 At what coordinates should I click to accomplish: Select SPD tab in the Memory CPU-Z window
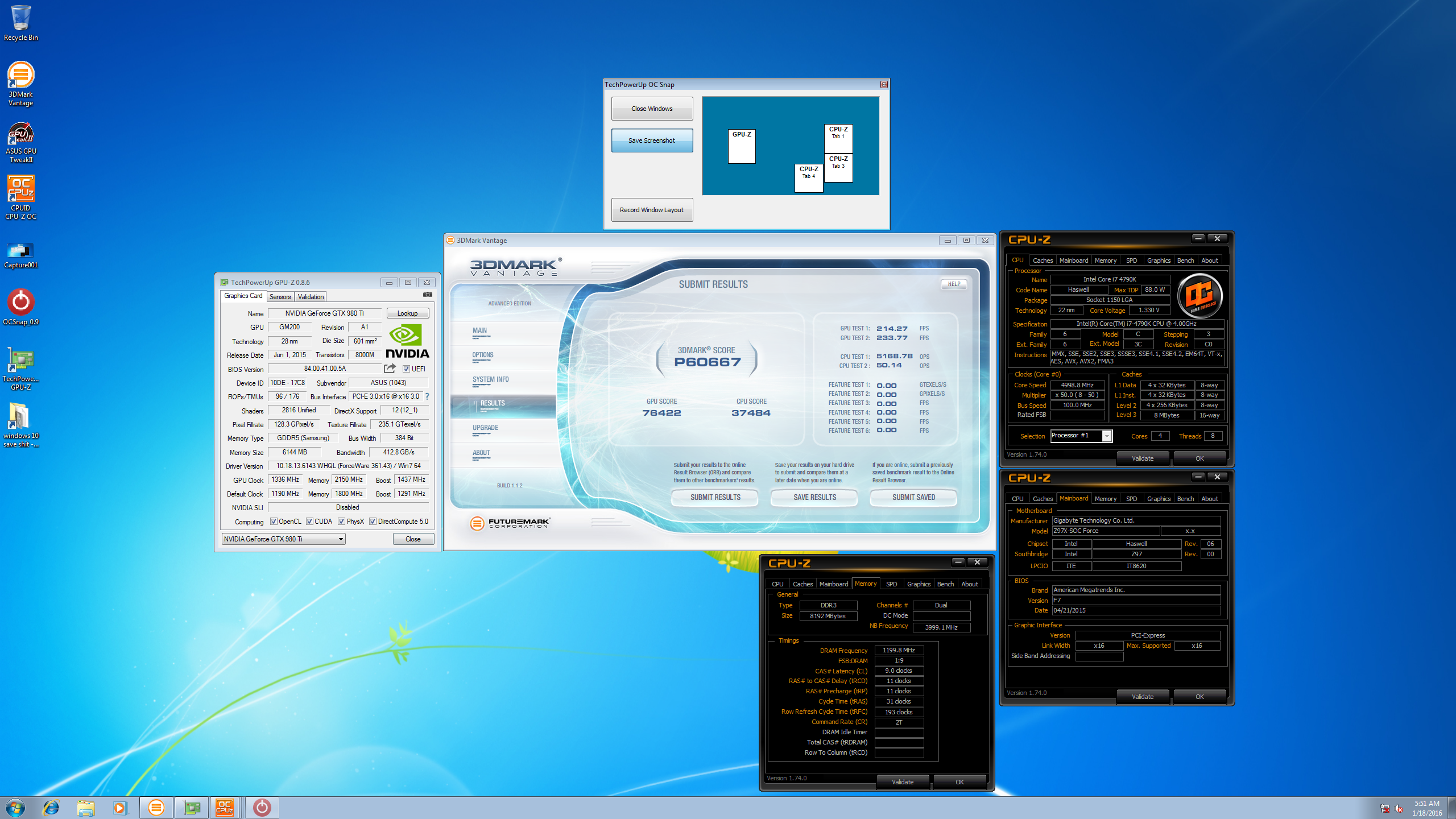[891, 584]
